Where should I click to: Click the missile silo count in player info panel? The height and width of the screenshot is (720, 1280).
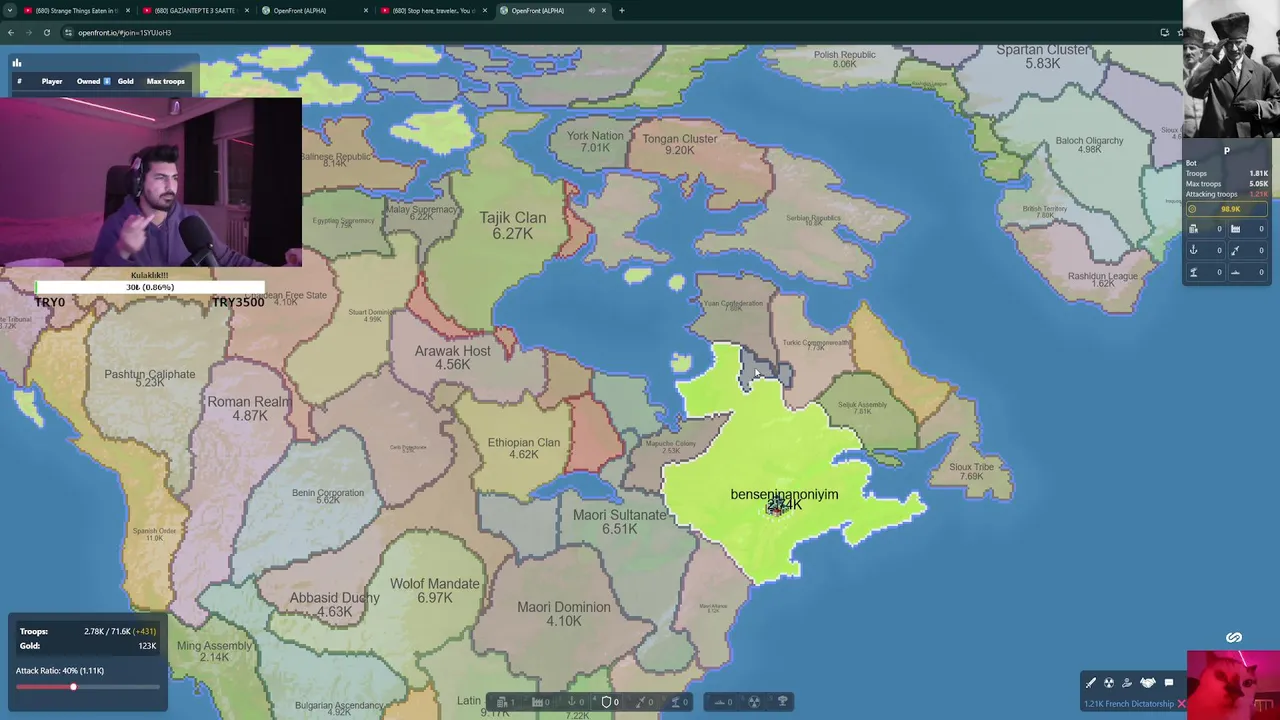click(1235, 250)
